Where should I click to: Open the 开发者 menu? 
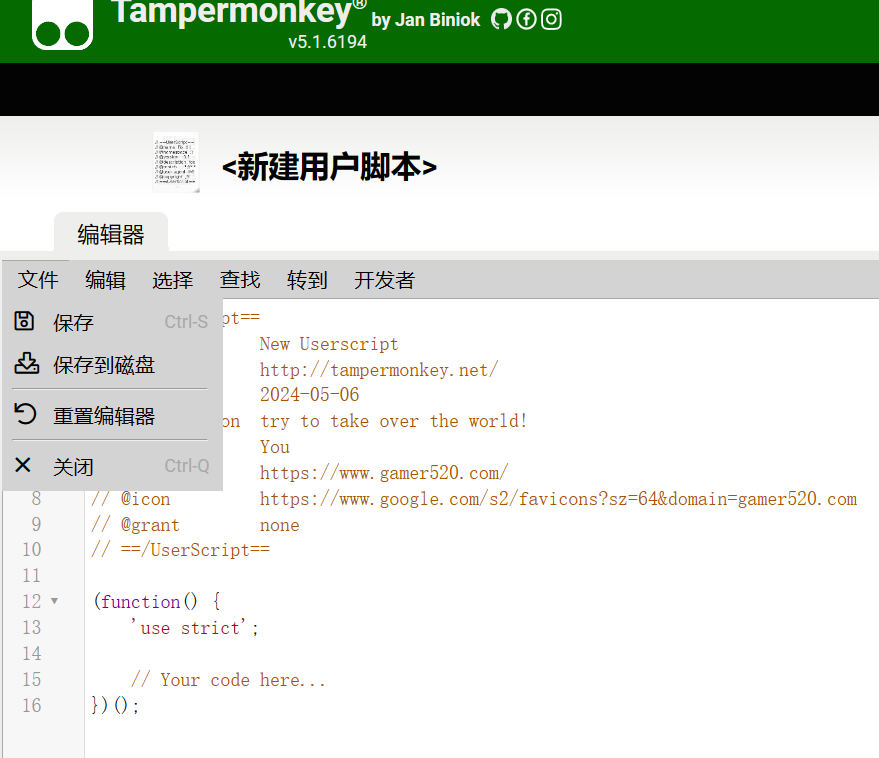[384, 280]
